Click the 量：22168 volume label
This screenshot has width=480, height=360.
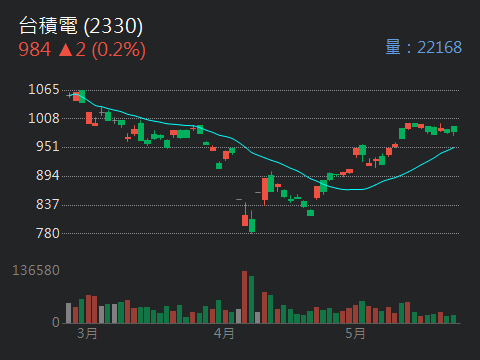(424, 47)
